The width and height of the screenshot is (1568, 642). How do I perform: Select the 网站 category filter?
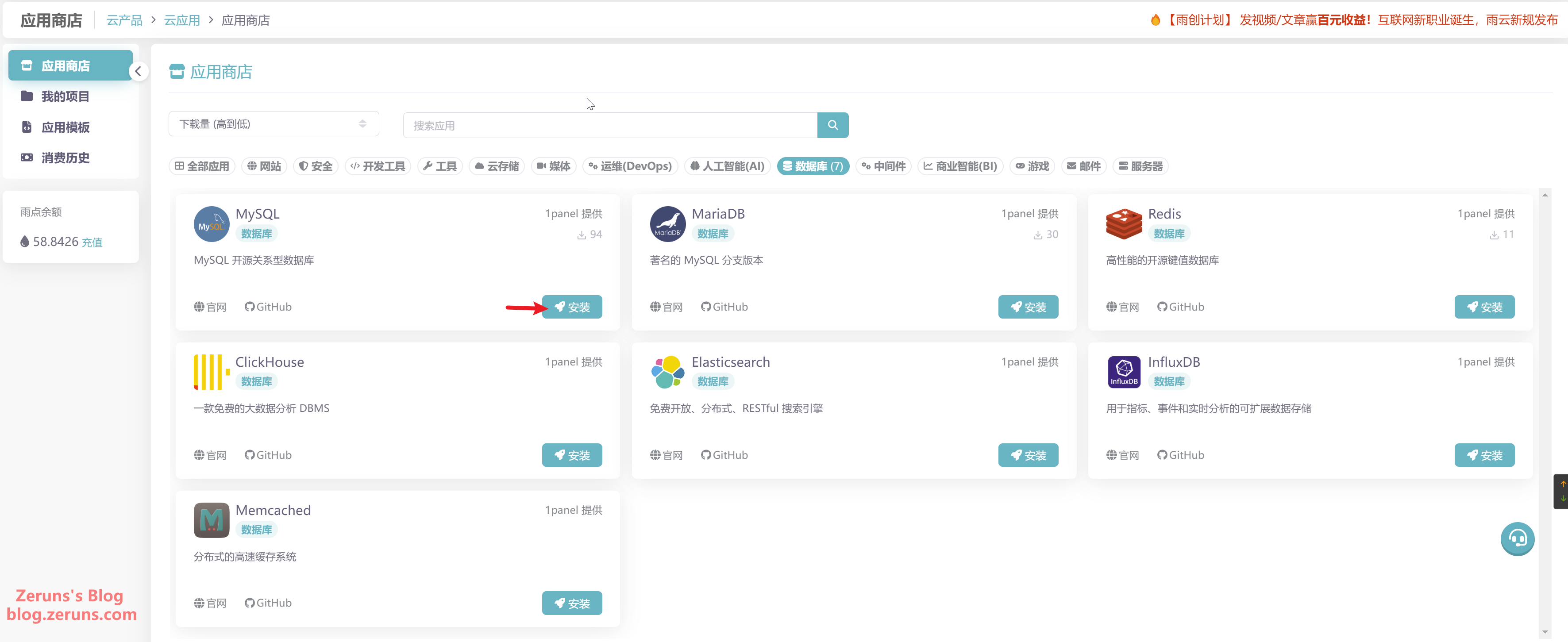pos(264,166)
